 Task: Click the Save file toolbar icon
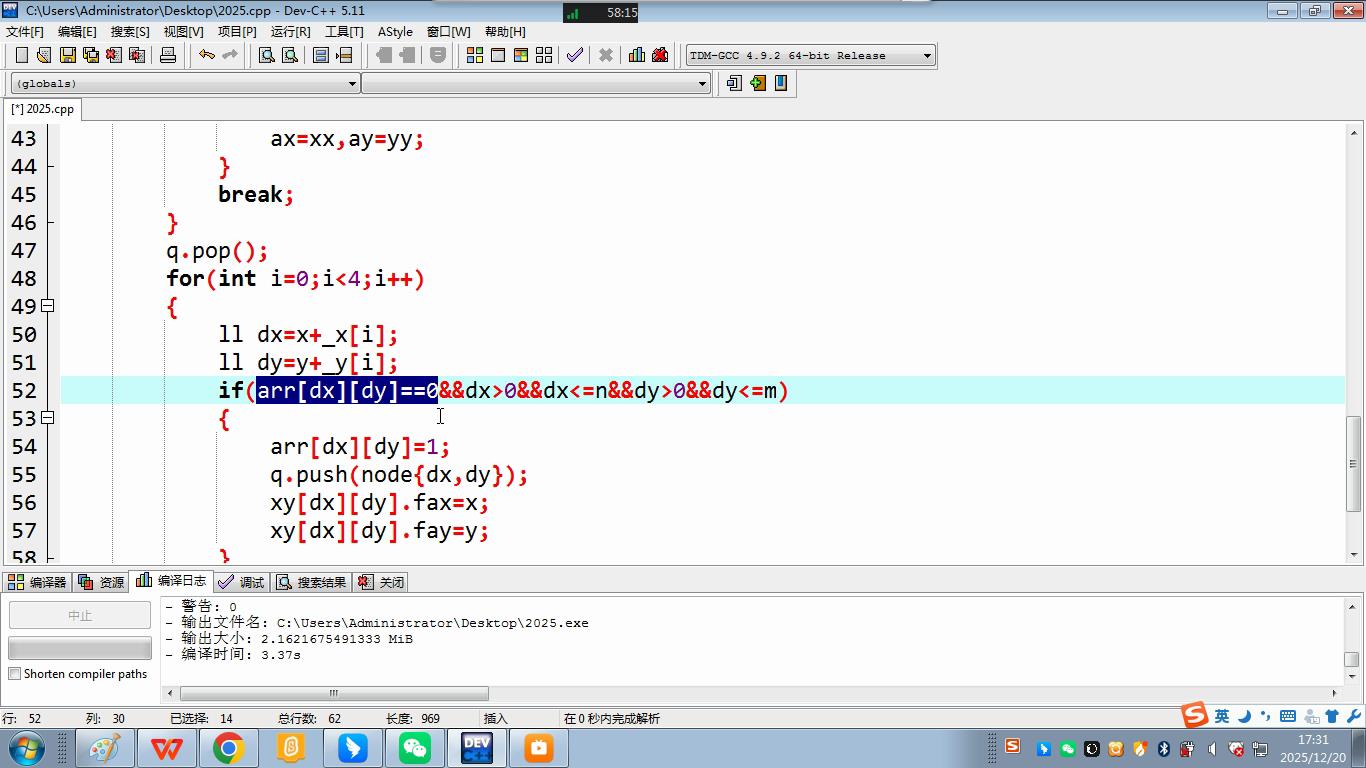pos(67,55)
